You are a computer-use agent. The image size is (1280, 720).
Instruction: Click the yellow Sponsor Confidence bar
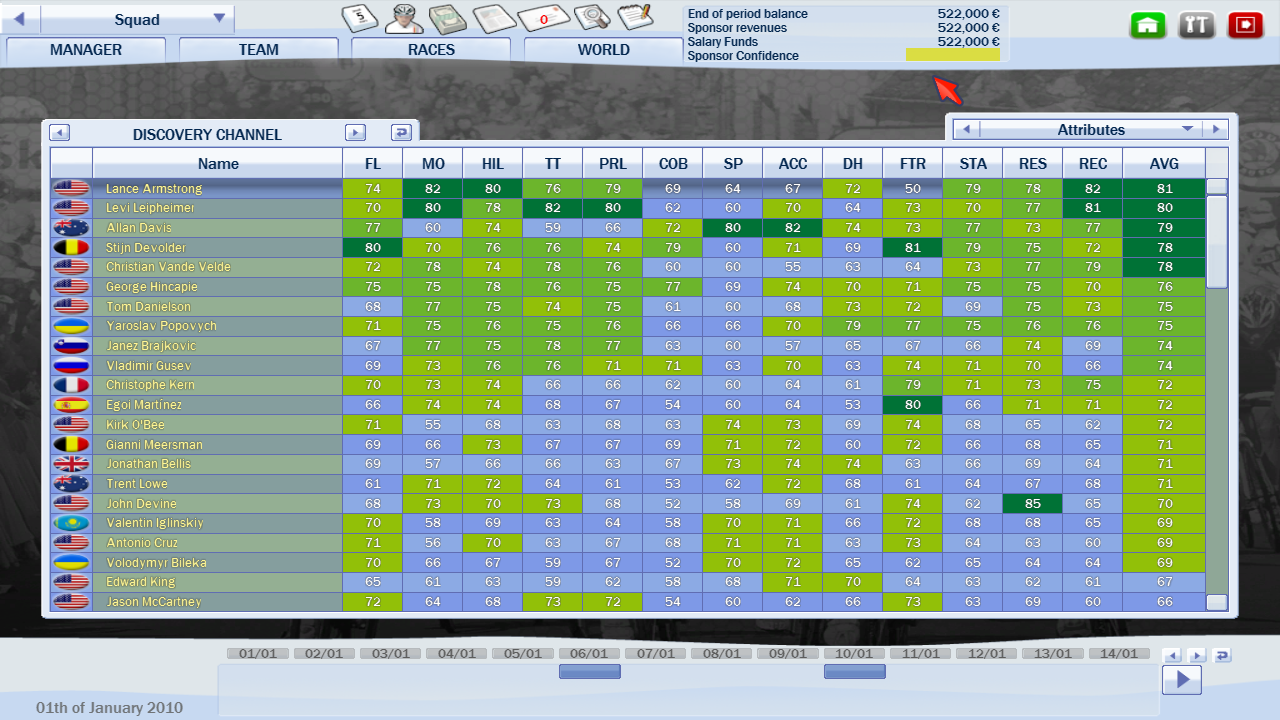coord(952,56)
